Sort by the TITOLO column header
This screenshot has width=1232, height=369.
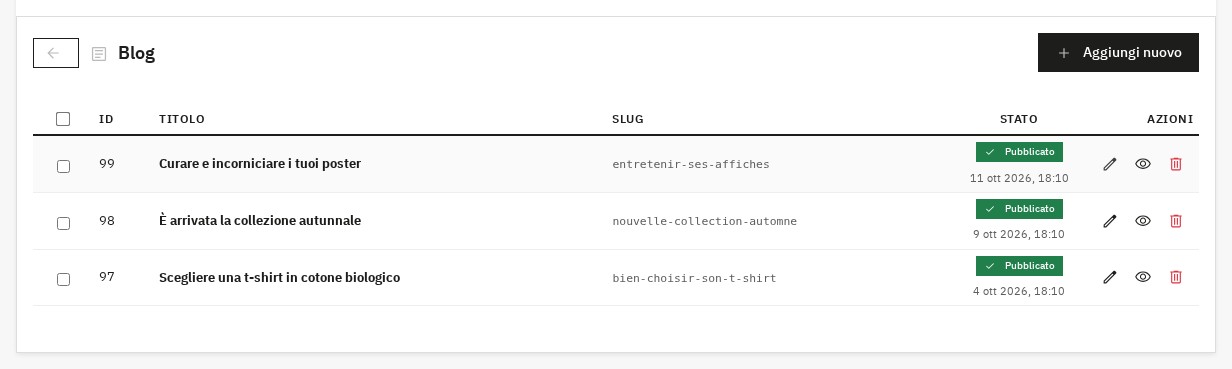182,119
